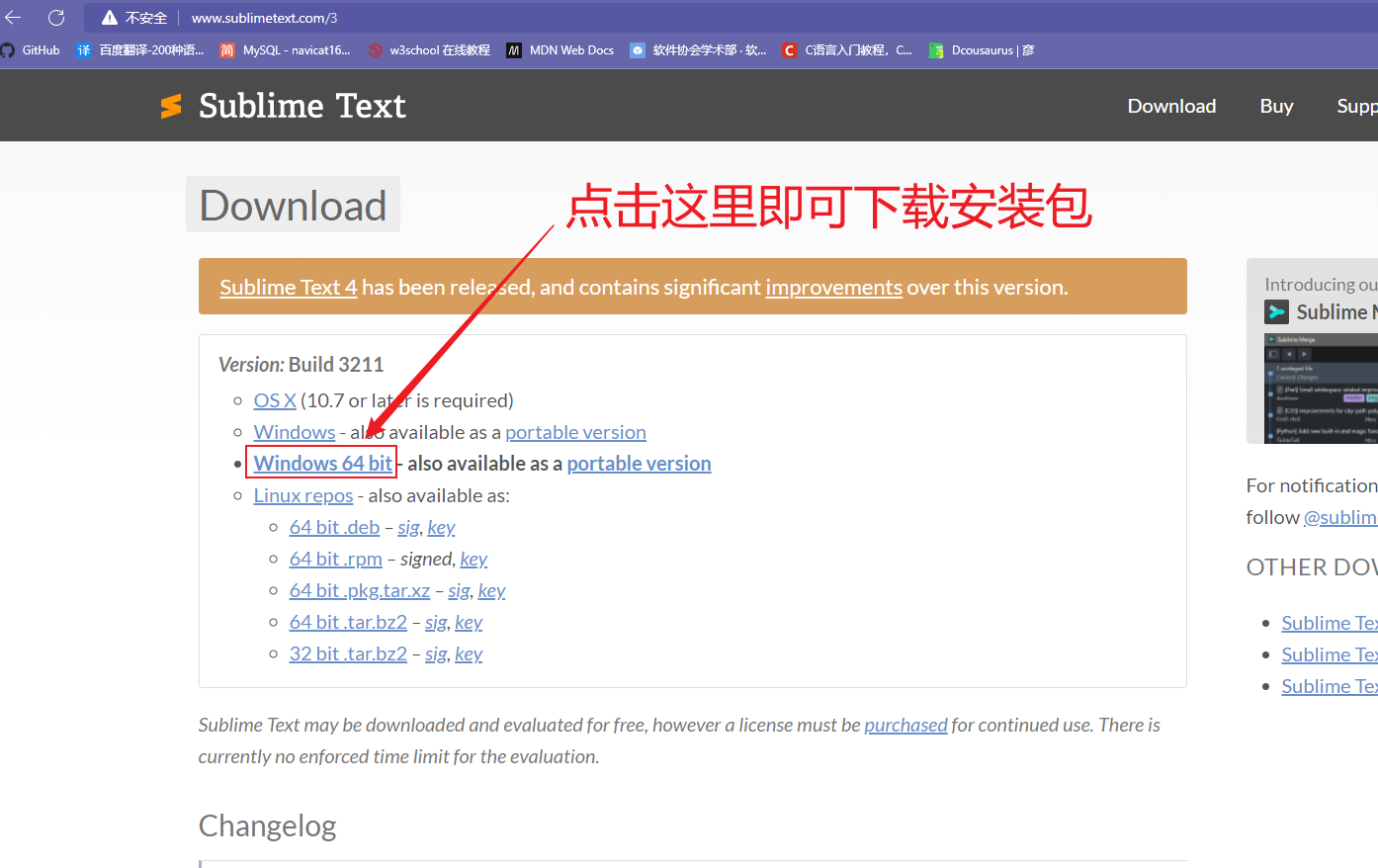Open key link for 64 bit .rpm

click(474, 559)
